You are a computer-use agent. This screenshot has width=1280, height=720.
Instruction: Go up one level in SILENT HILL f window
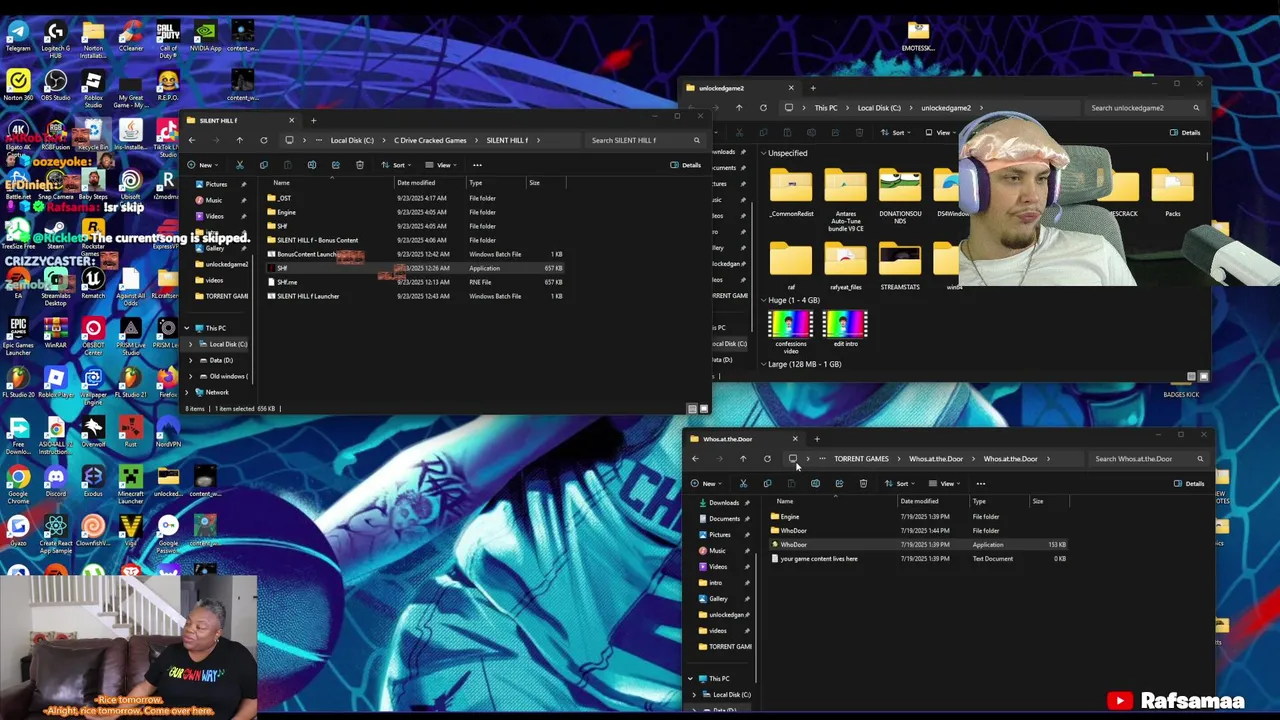[x=239, y=140]
